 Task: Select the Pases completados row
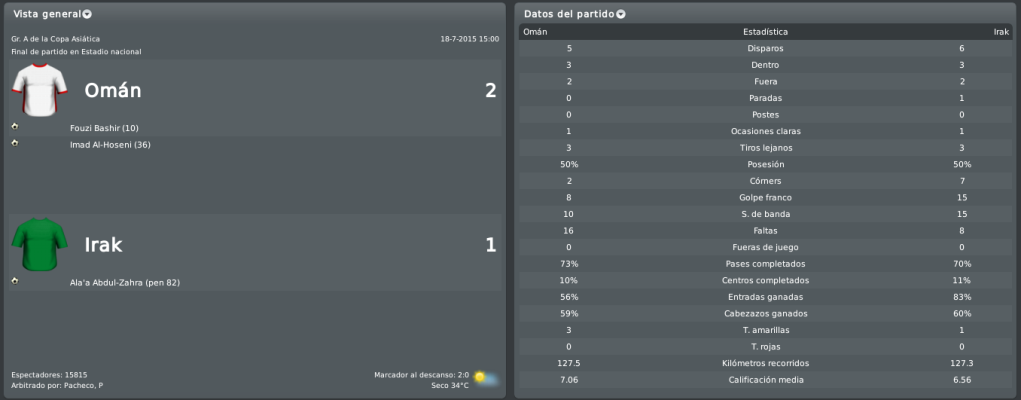tap(765, 264)
